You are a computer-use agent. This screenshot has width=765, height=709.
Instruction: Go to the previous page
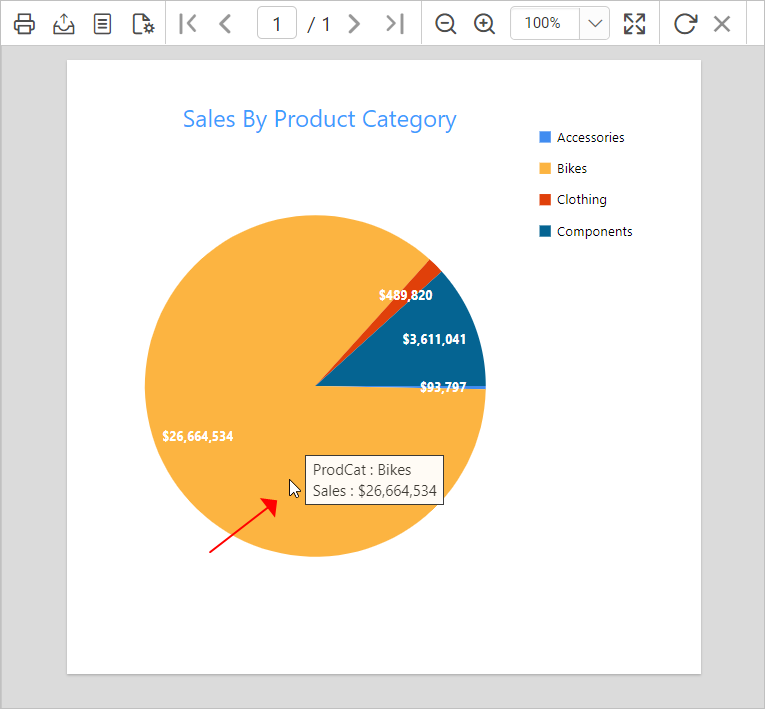[225, 23]
